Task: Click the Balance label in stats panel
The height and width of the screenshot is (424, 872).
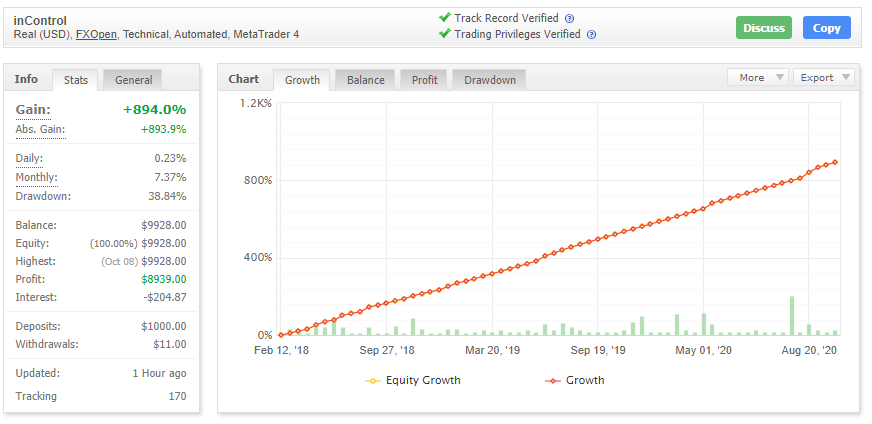Action: [36, 225]
